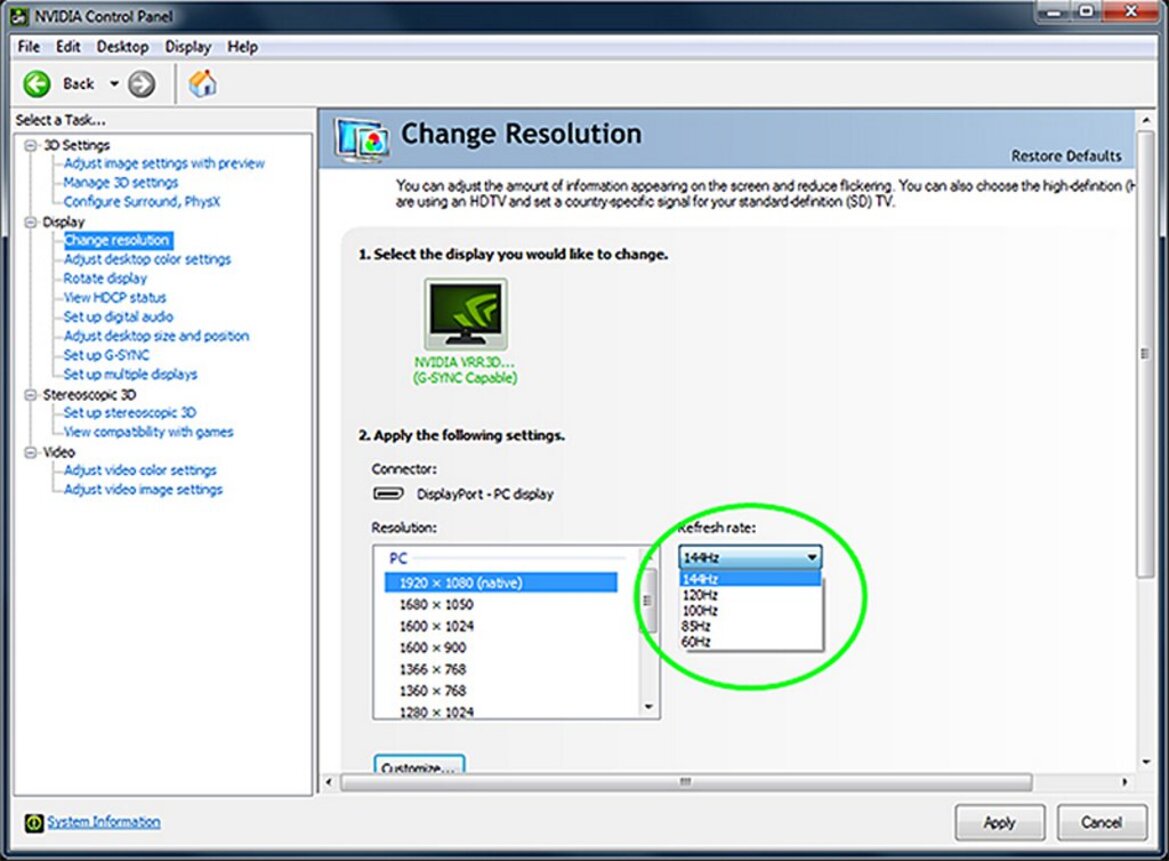Open Adjust desktop color settings

[148, 259]
